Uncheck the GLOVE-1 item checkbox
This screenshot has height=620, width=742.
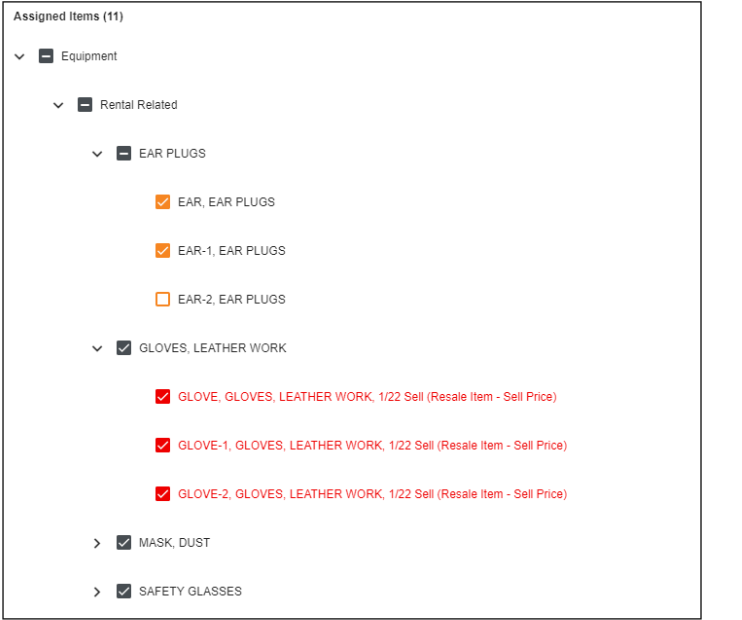pyautogui.click(x=163, y=445)
